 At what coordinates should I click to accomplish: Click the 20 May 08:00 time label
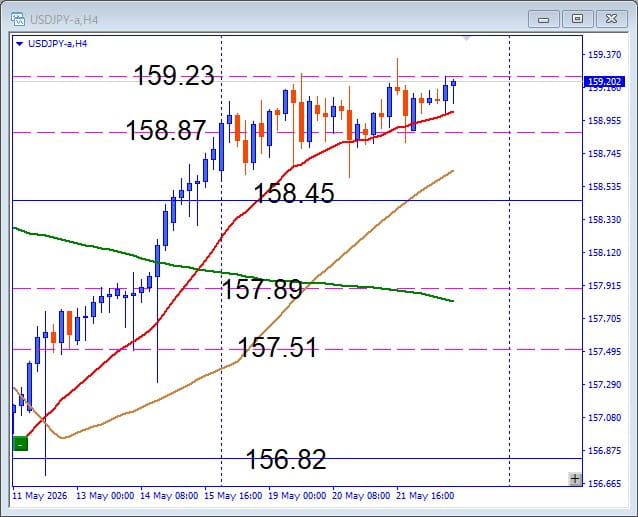tap(361, 496)
